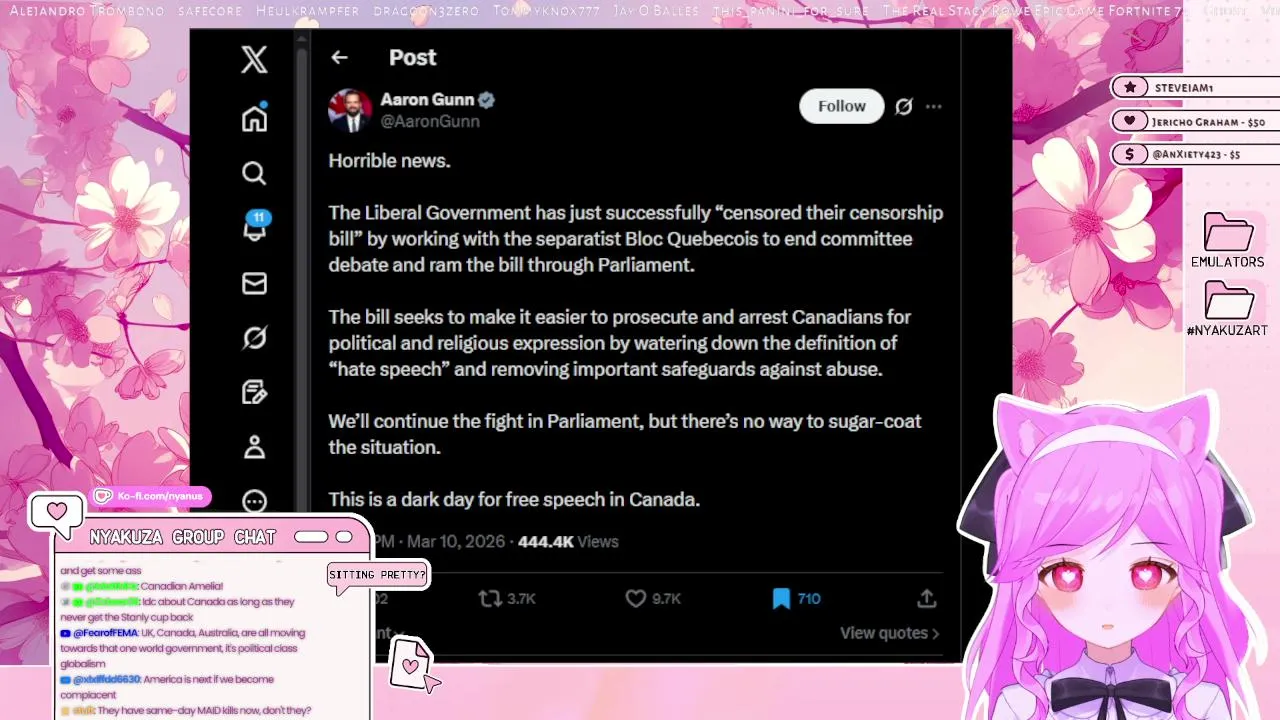Open the EMULATORS desktop folder
Viewport: 1280px width, 720px height.
coord(1227,241)
